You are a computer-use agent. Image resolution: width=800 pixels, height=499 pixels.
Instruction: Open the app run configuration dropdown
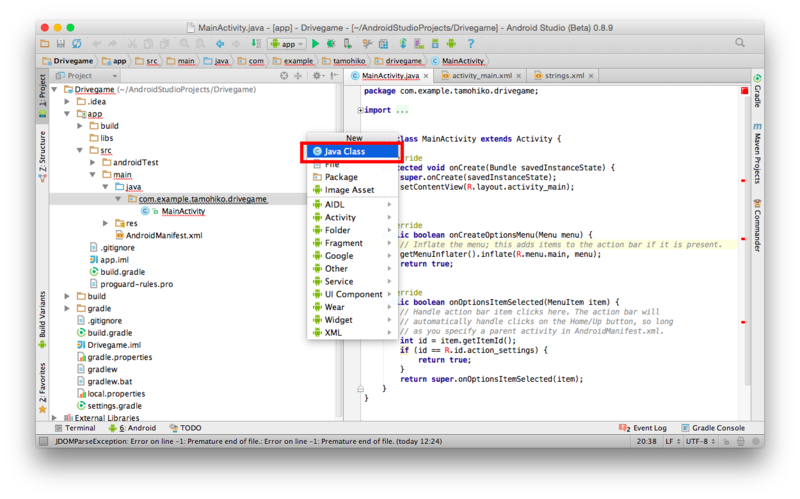click(287, 44)
